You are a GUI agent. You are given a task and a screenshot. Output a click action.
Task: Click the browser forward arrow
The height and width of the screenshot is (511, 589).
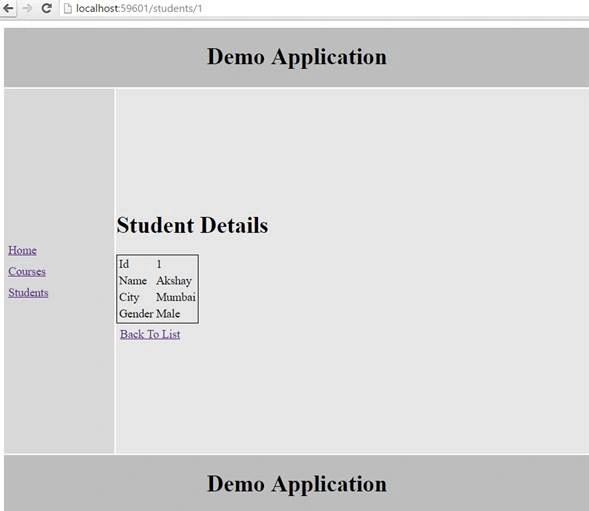point(27,8)
